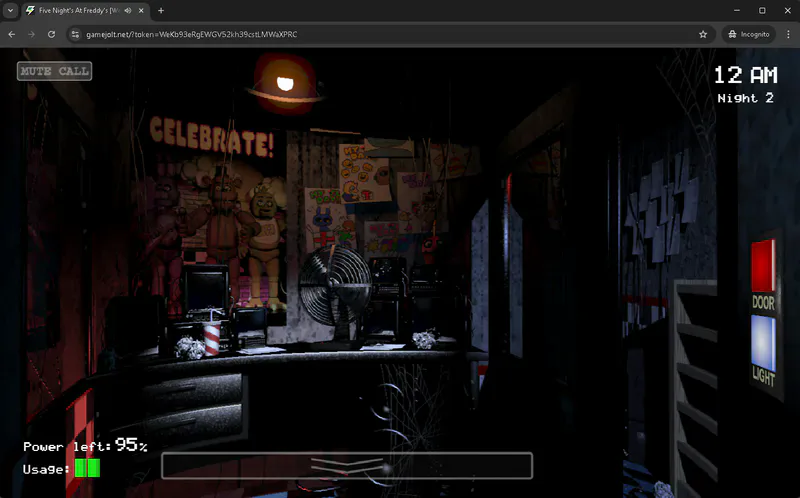Turn on the hallway LIGHT button

[763, 342]
